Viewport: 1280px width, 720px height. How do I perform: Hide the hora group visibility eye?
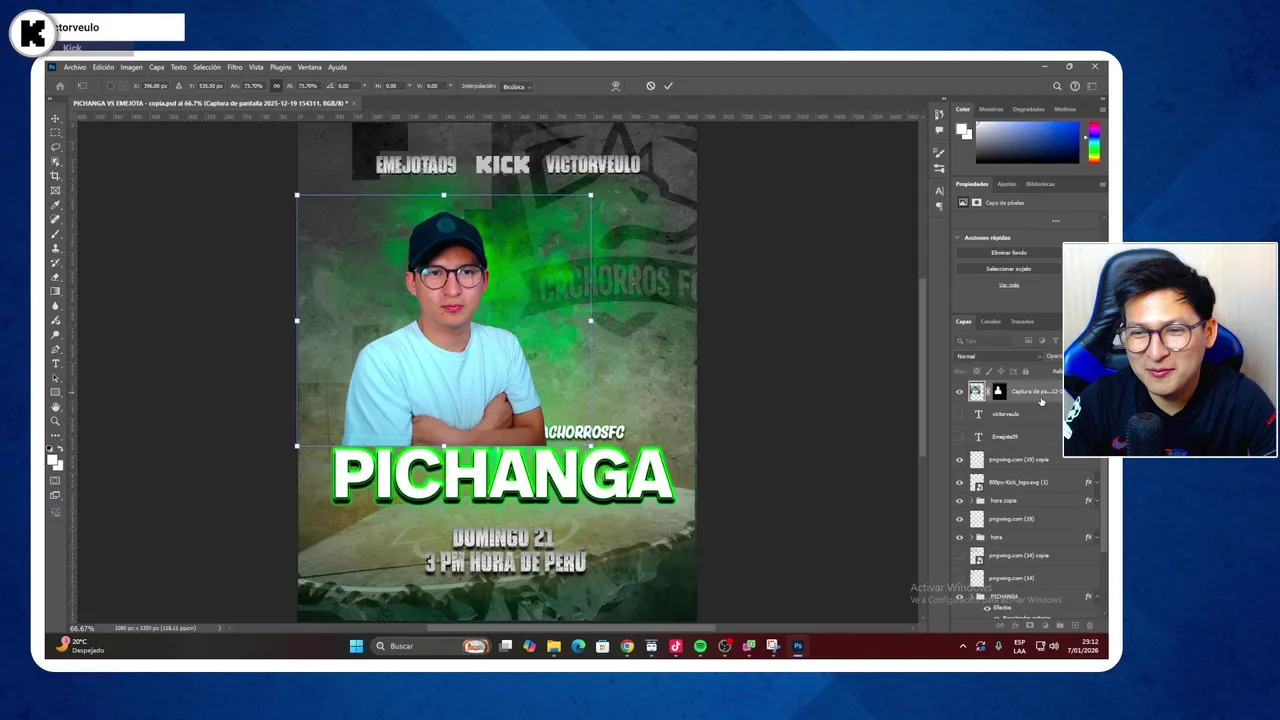[x=959, y=538]
